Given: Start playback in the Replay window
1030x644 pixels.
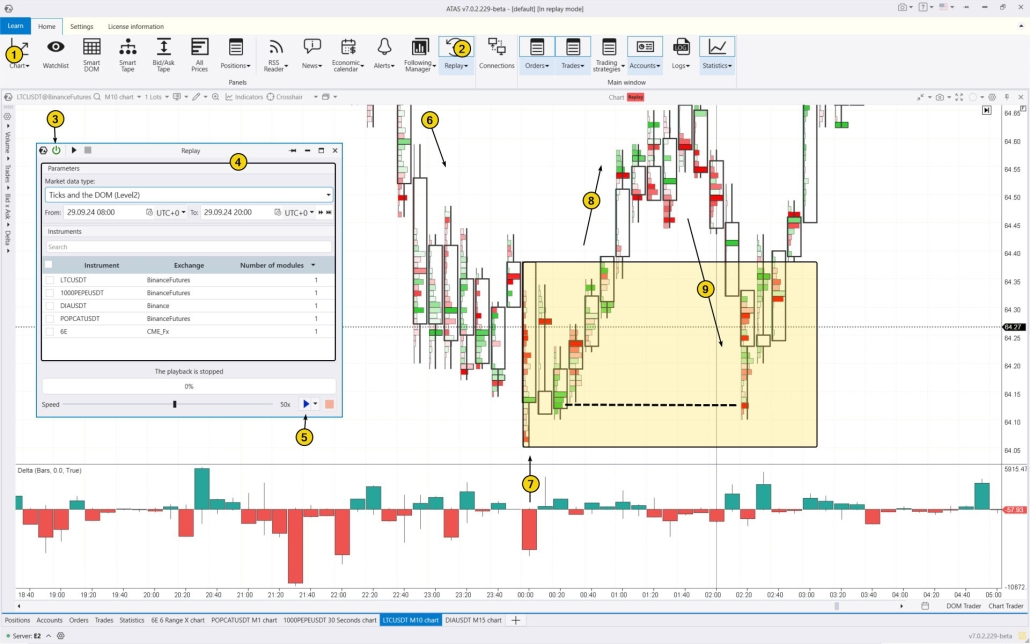Looking at the screenshot, I should 306,403.
